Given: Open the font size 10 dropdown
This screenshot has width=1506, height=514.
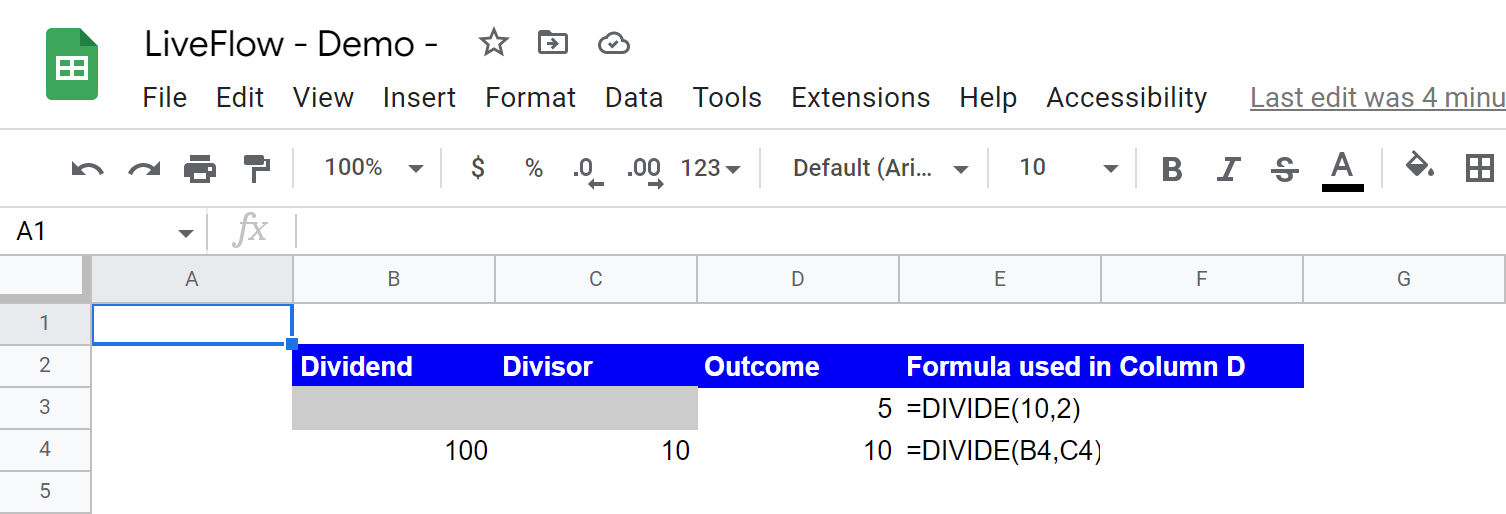Looking at the screenshot, I should tap(1068, 168).
